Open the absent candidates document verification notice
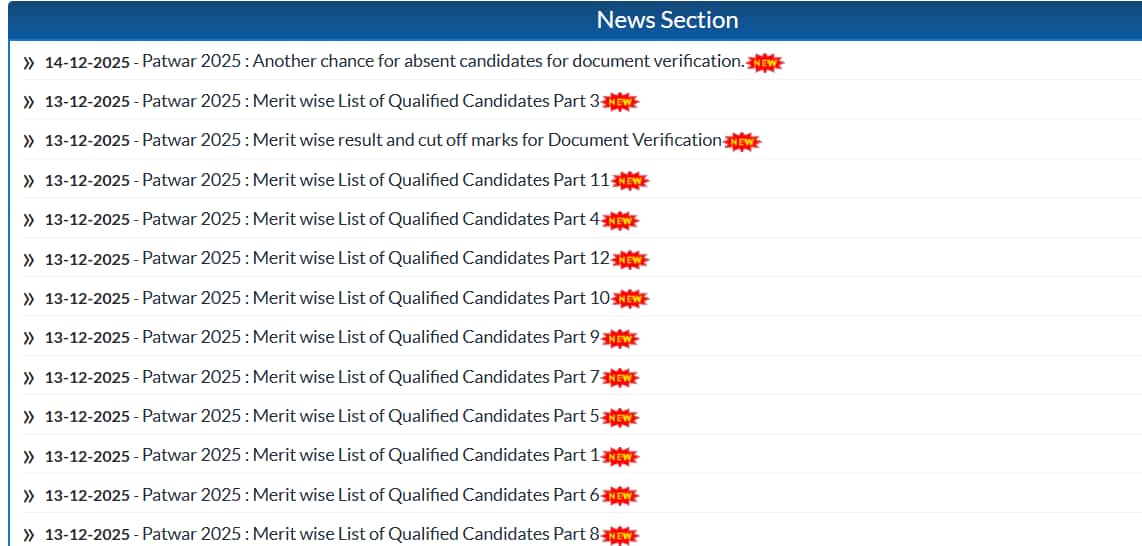 tap(443, 61)
